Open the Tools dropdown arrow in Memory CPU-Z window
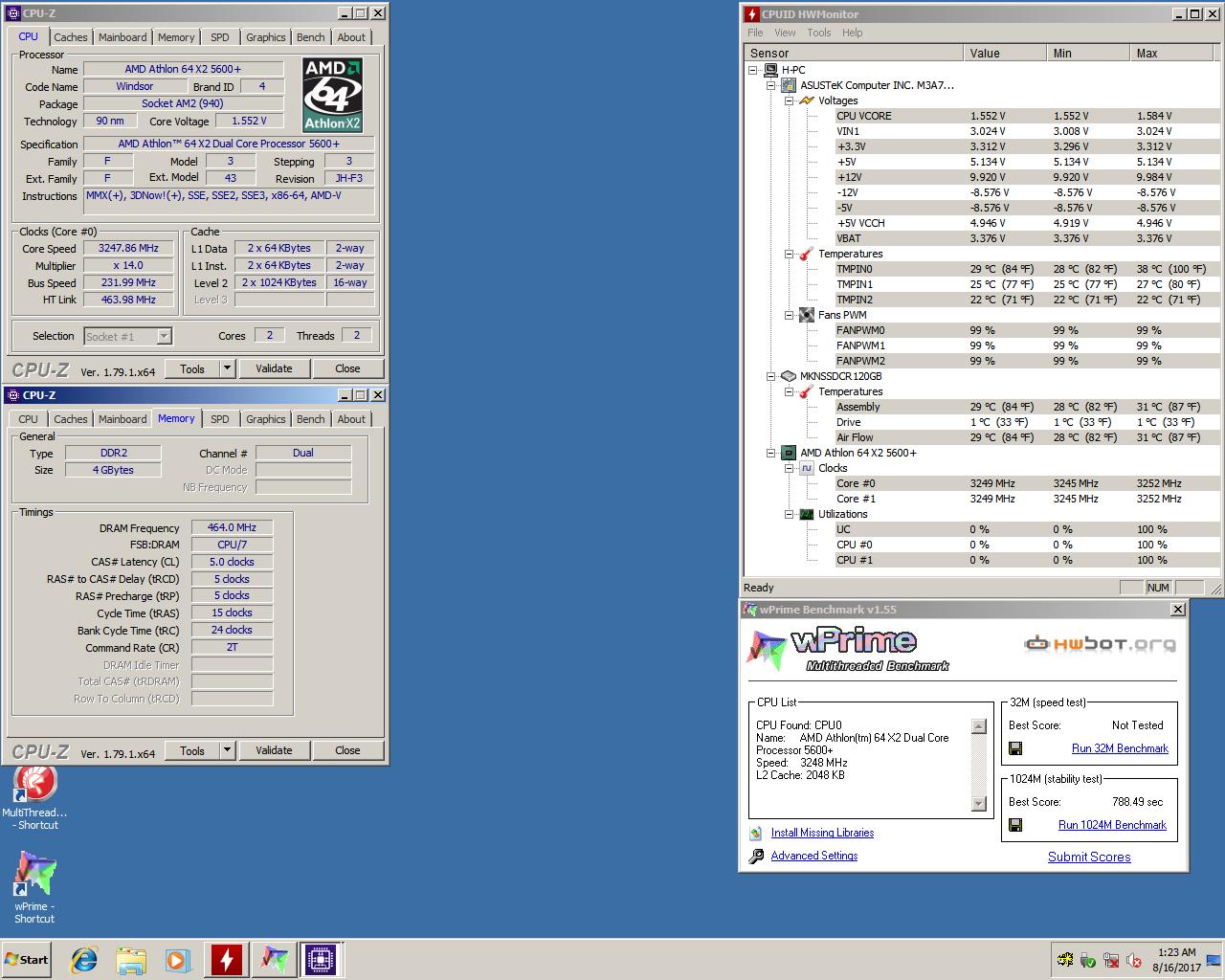Screen dimensions: 1225x980 click(227, 750)
